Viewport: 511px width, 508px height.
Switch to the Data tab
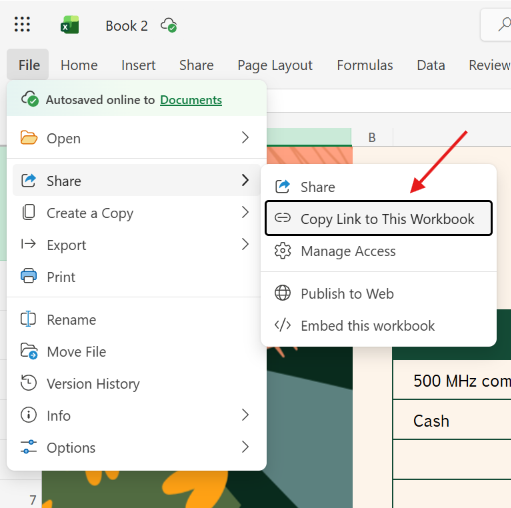[x=431, y=65]
